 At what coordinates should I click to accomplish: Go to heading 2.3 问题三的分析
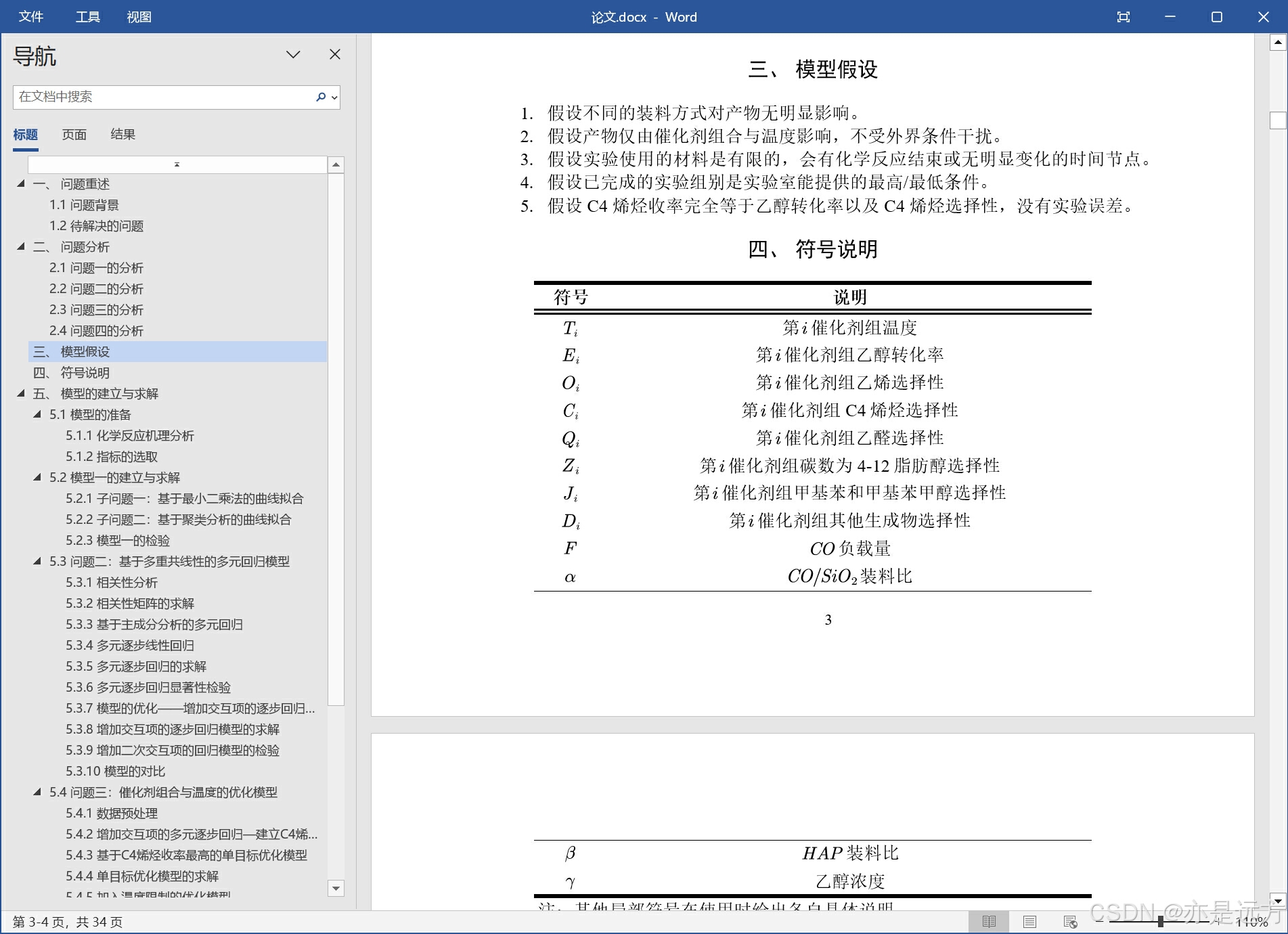click(x=96, y=310)
